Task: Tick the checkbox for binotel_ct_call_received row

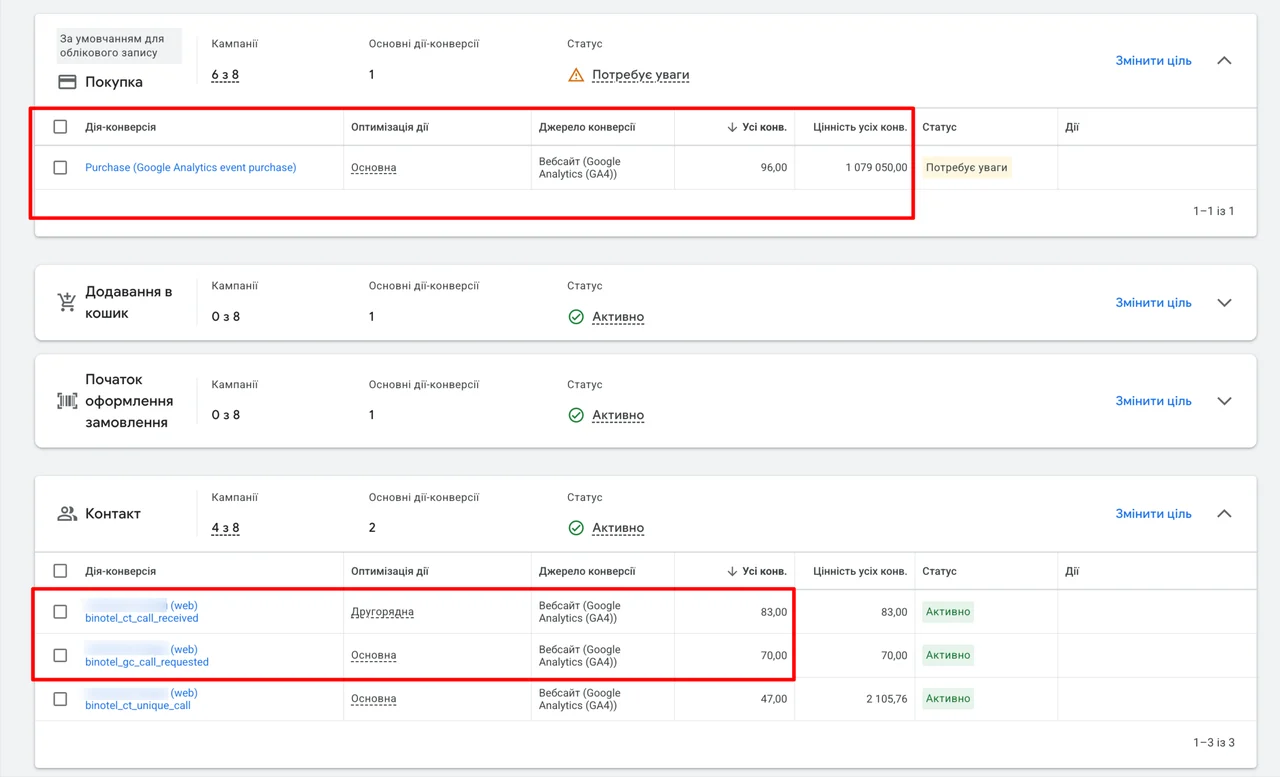Action: pyautogui.click(x=60, y=612)
